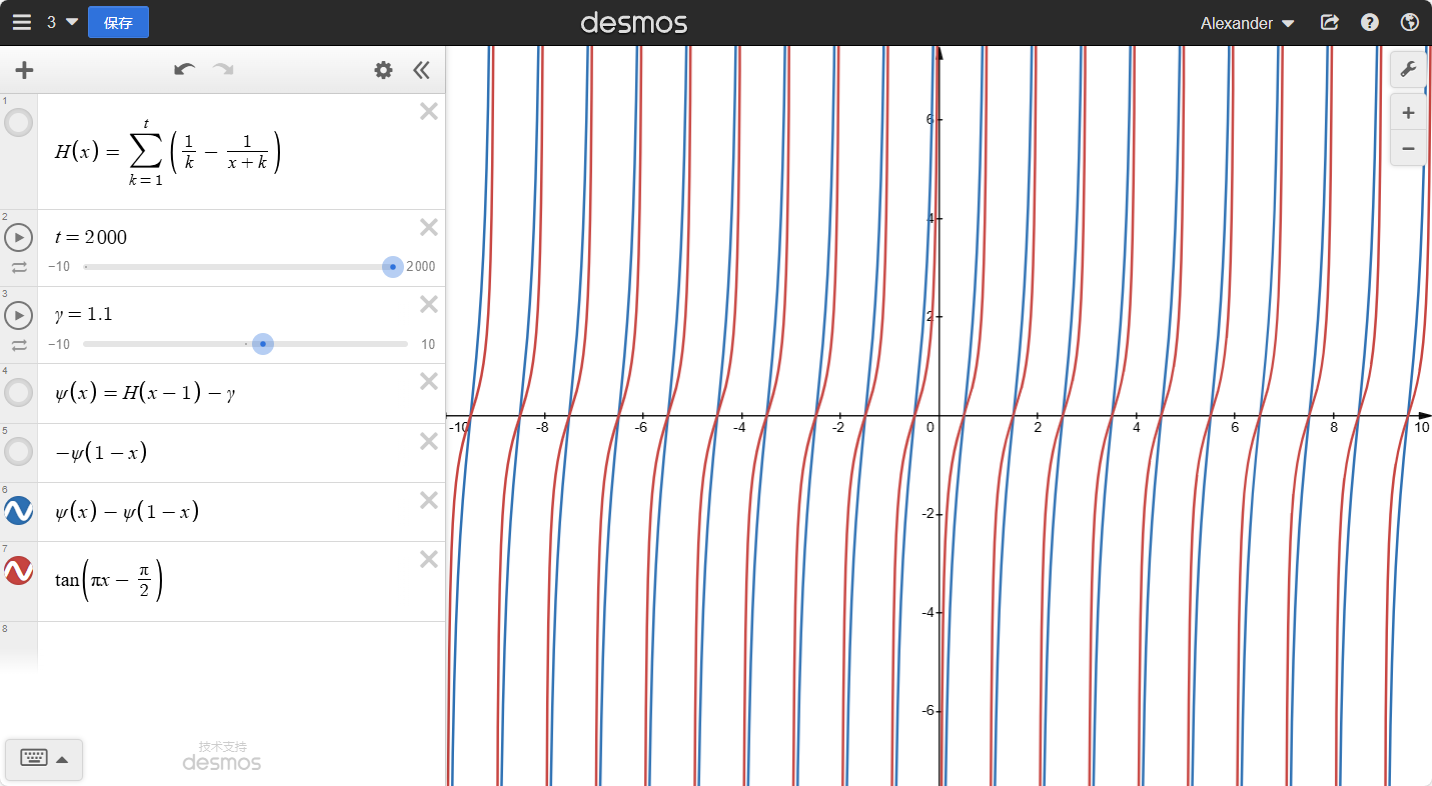Show the hidden H(x) graph

pyautogui.click(x=19, y=124)
